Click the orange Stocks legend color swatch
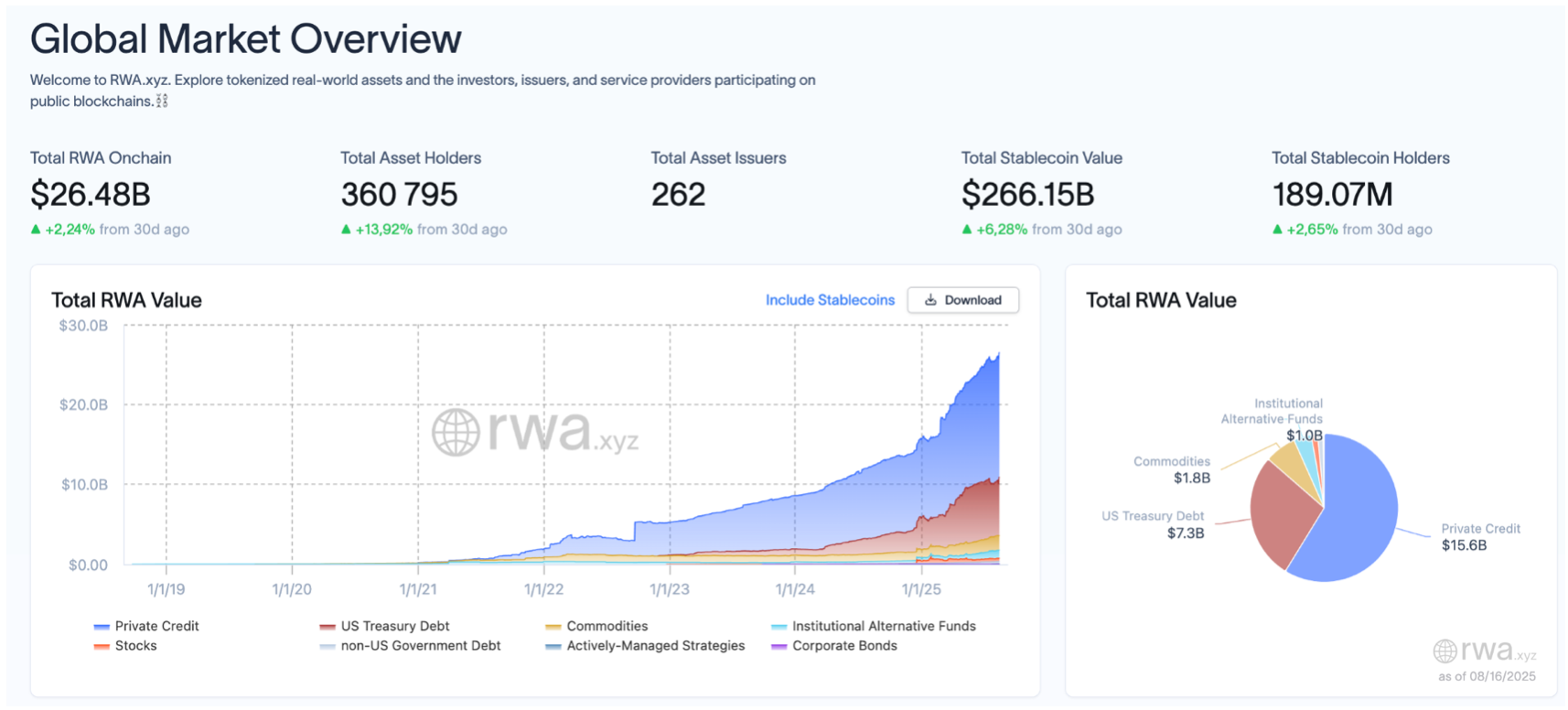 (x=102, y=647)
